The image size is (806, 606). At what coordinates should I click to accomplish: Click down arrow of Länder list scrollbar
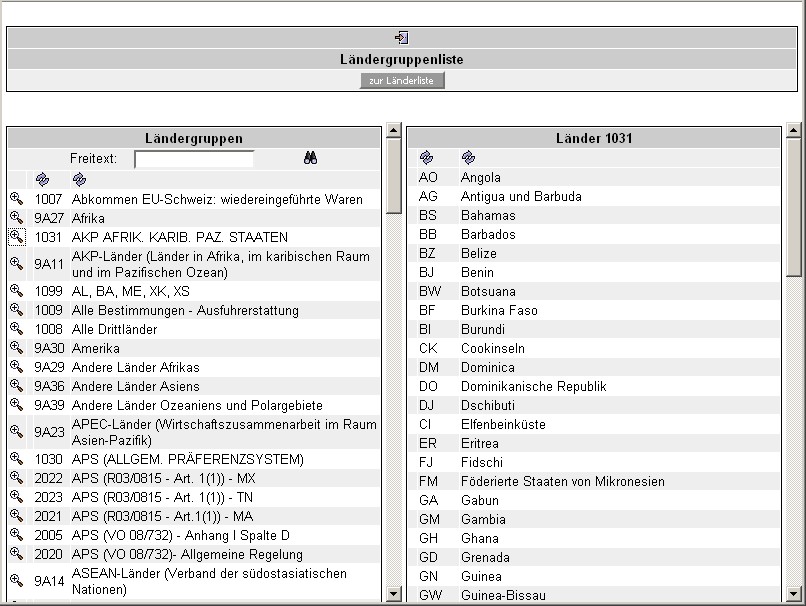(794, 595)
